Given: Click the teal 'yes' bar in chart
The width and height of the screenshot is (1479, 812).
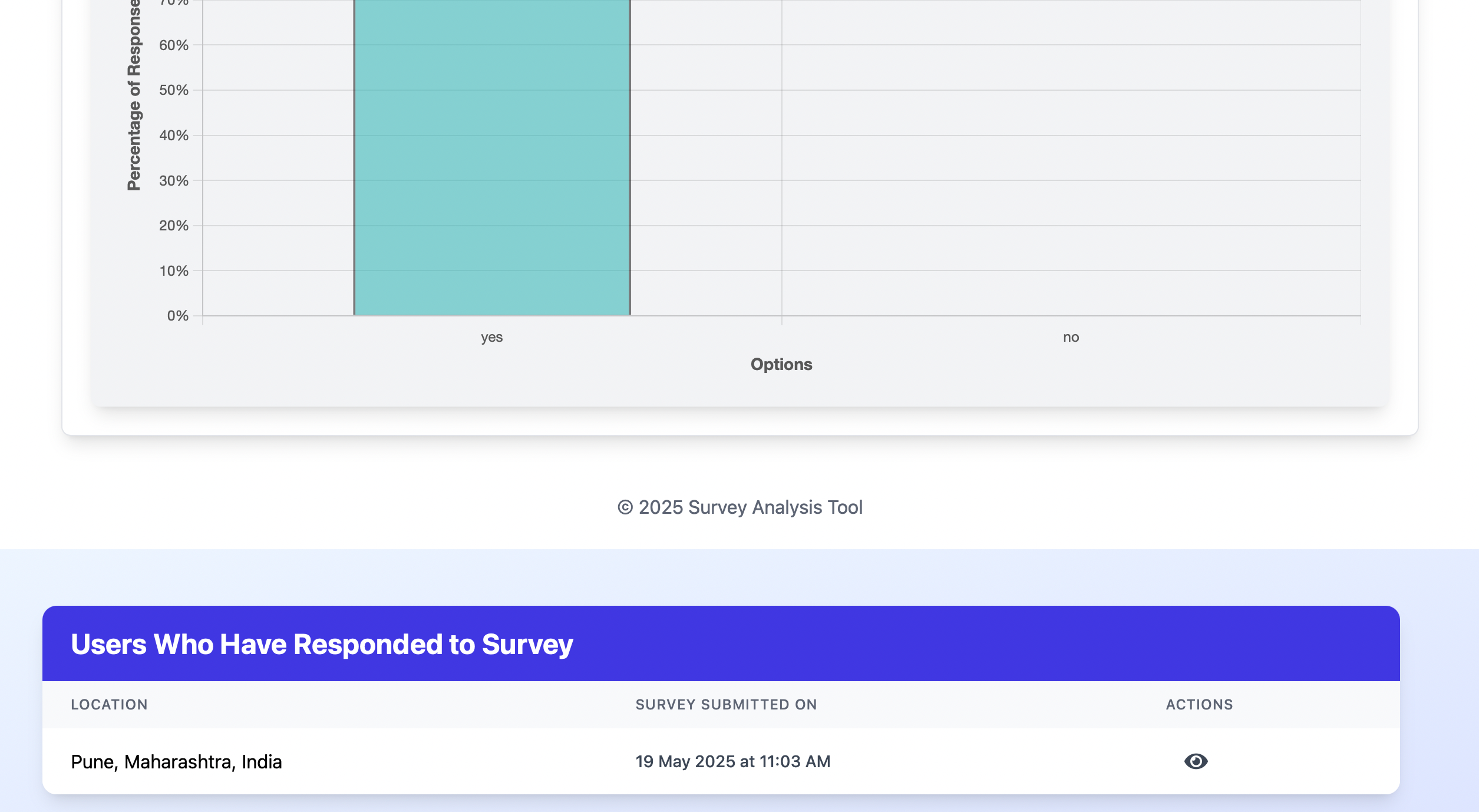Looking at the screenshot, I should click(x=492, y=157).
